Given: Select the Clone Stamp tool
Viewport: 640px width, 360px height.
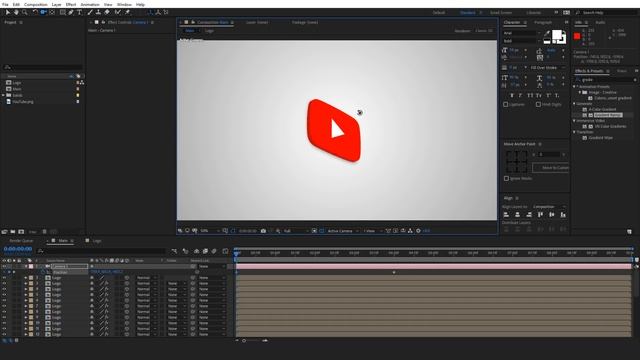Looking at the screenshot, I should [98, 13].
